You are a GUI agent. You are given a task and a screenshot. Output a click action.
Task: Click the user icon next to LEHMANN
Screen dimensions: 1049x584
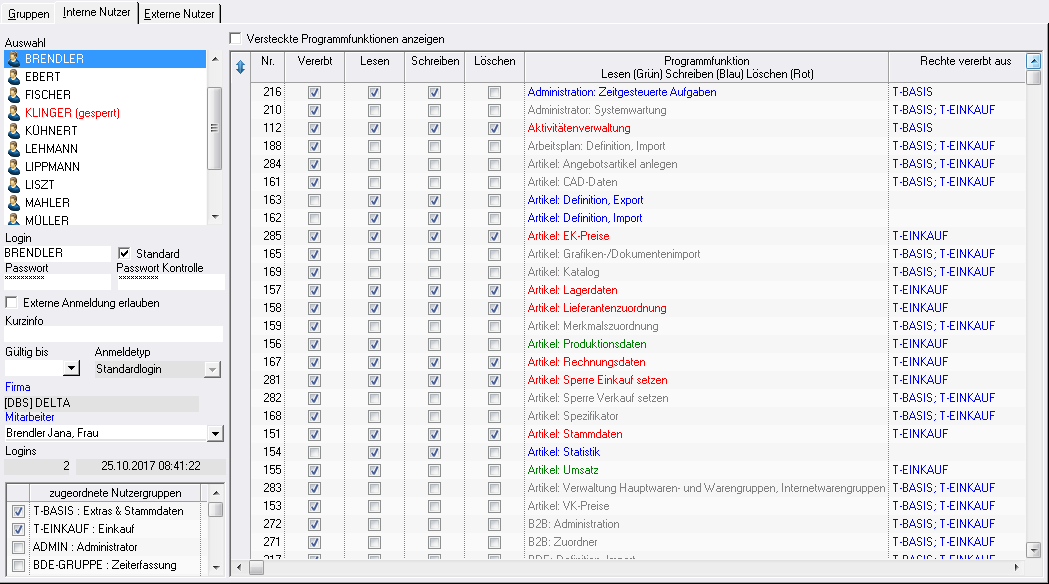pyautogui.click(x=14, y=149)
